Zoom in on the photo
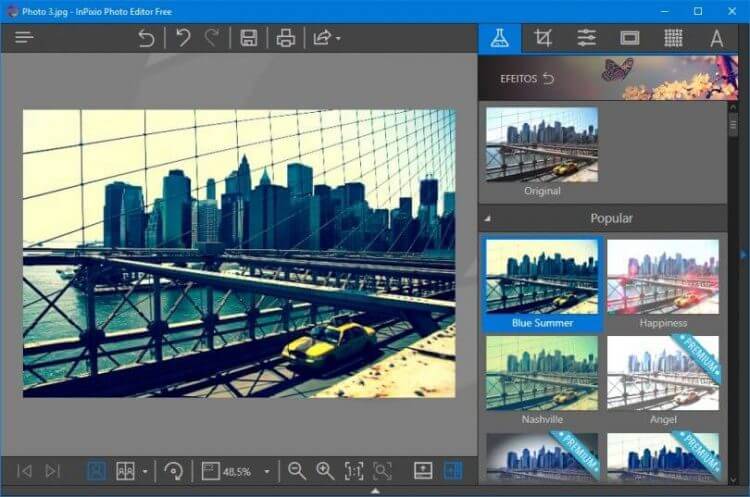The image size is (750, 497). coord(325,471)
